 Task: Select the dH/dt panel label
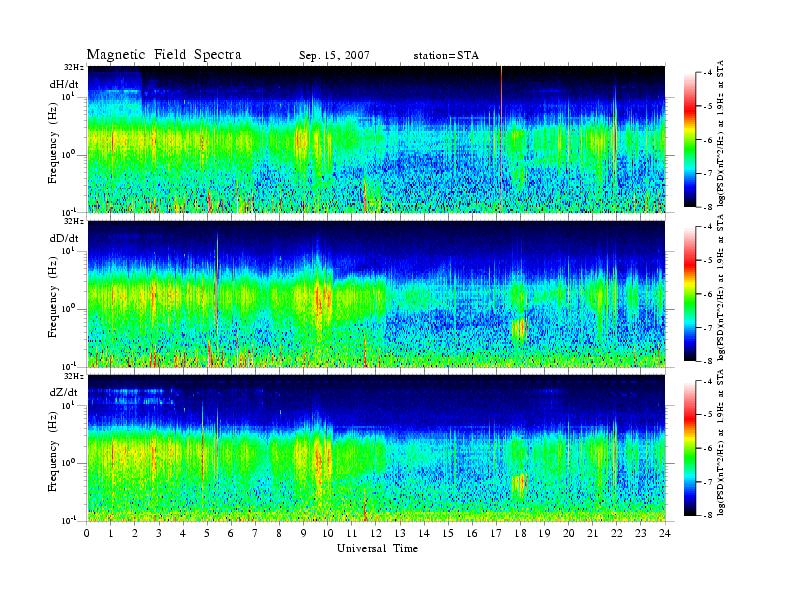64,84
